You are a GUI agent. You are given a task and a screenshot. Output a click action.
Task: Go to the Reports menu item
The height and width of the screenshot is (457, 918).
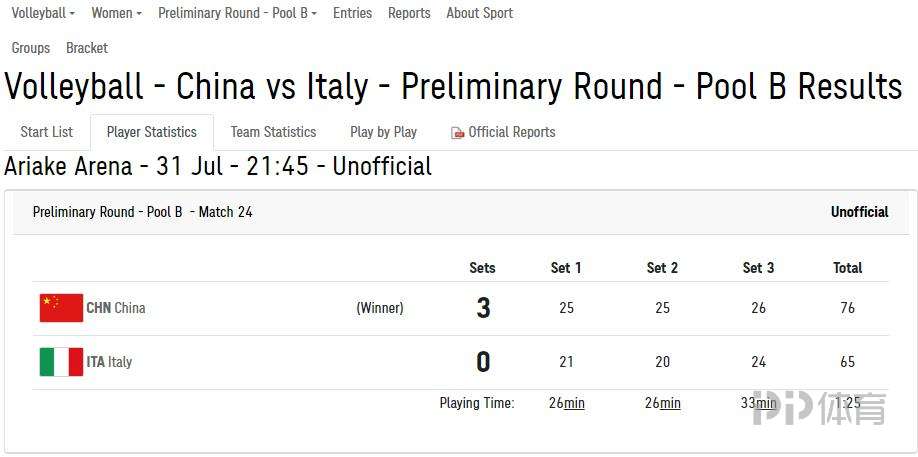[409, 13]
